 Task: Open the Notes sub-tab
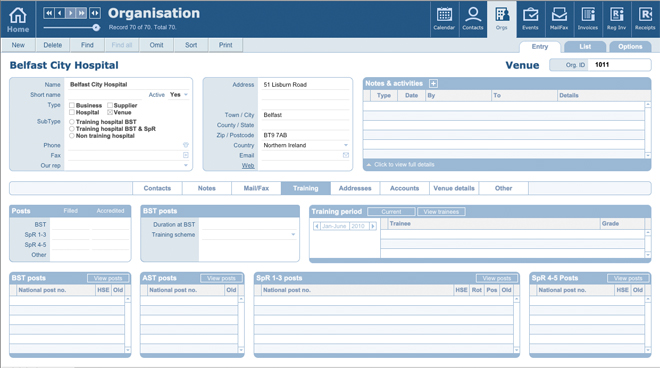(207, 188)
